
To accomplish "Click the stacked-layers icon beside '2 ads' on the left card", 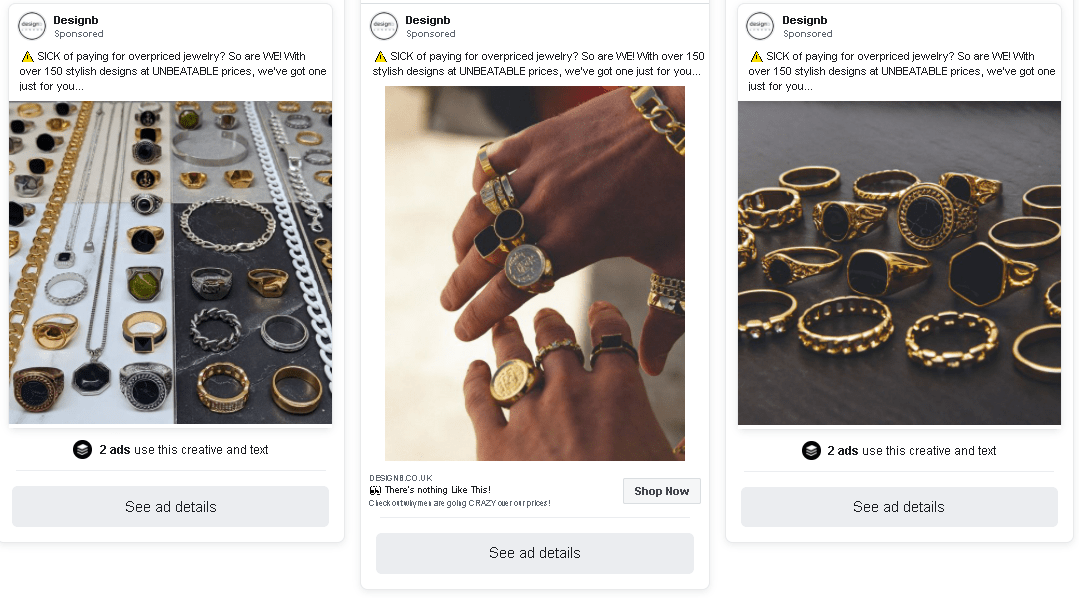I will (x=81, y=450).
